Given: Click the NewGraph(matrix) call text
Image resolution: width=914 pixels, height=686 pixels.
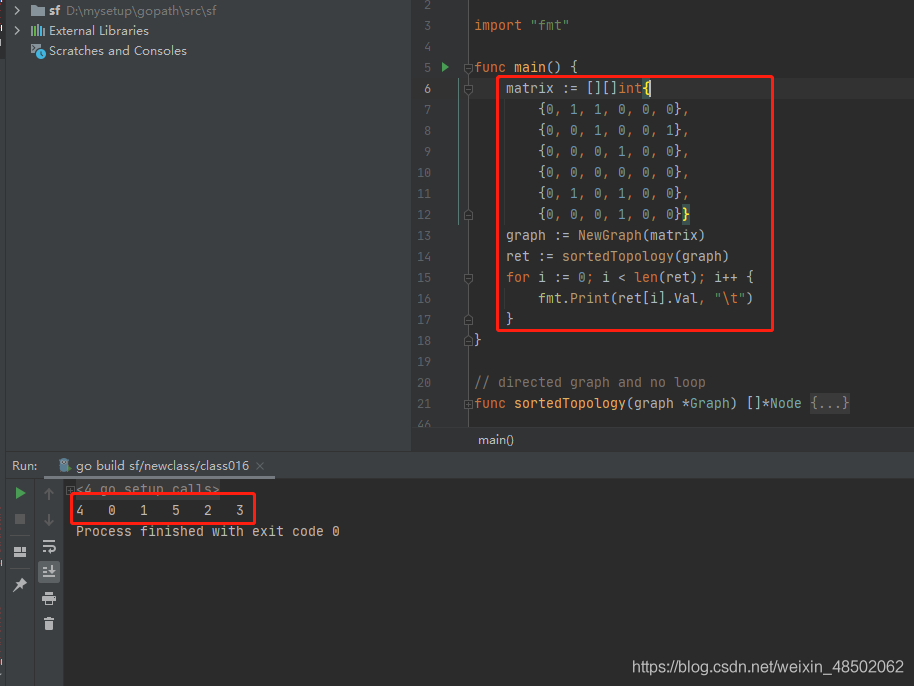Looking at the screenshot, I should (641, 235).
